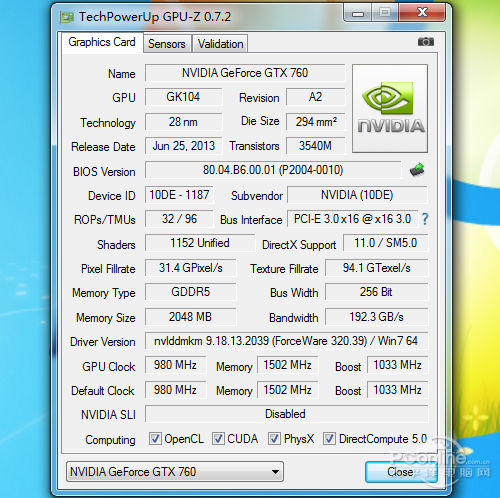Close GPU-Z with the red X
This screenshot has width=500, height=498.
[x=422, y=13]
